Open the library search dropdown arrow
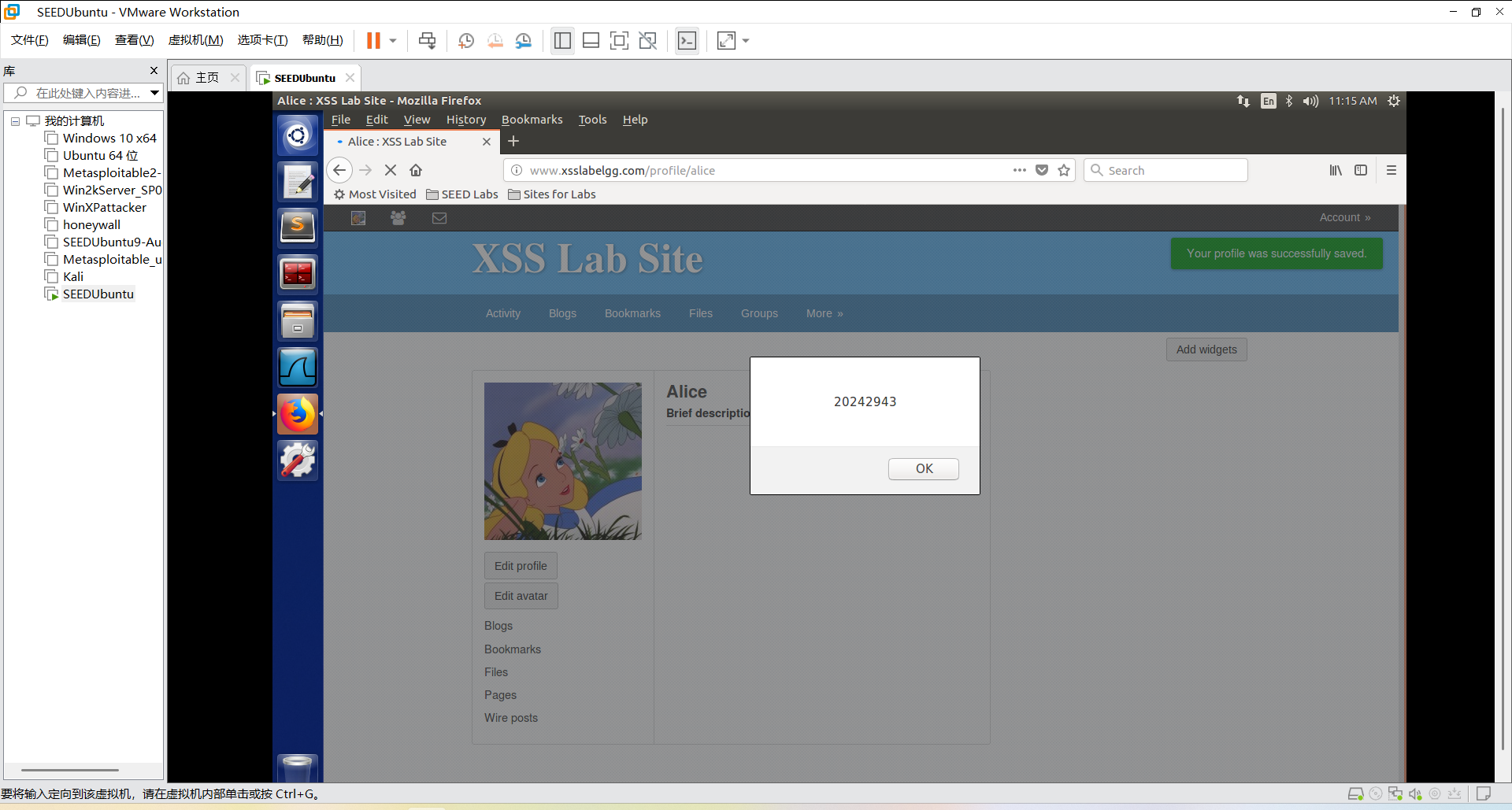 pos(155,93)
